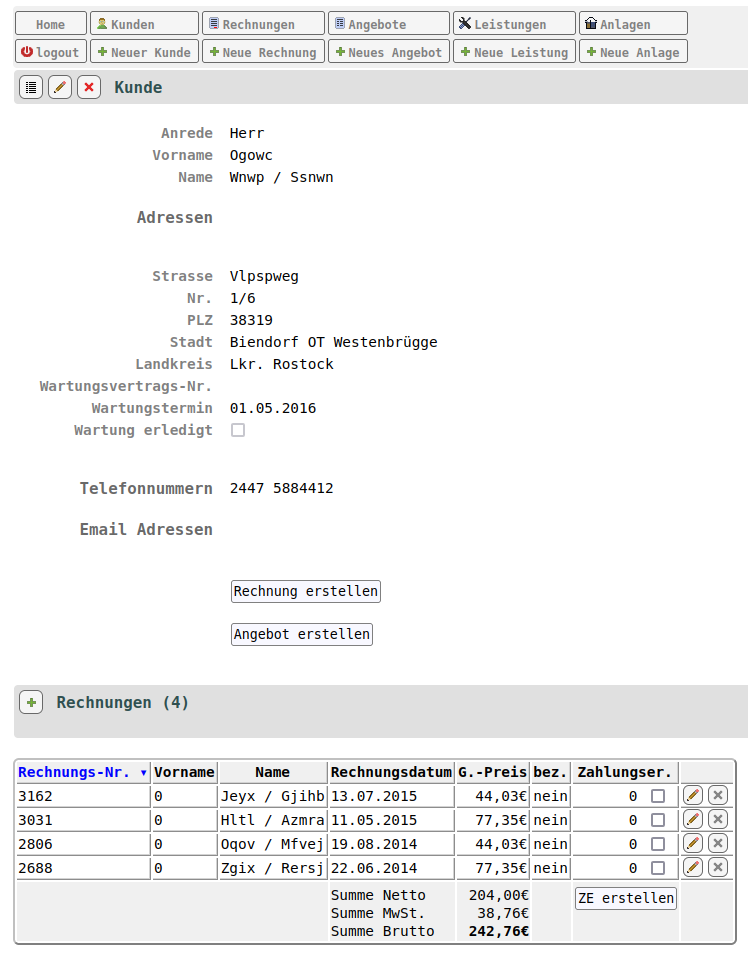
Task: Check the Zahlungser. box for invoice 3031
Action: click(658, 820)
